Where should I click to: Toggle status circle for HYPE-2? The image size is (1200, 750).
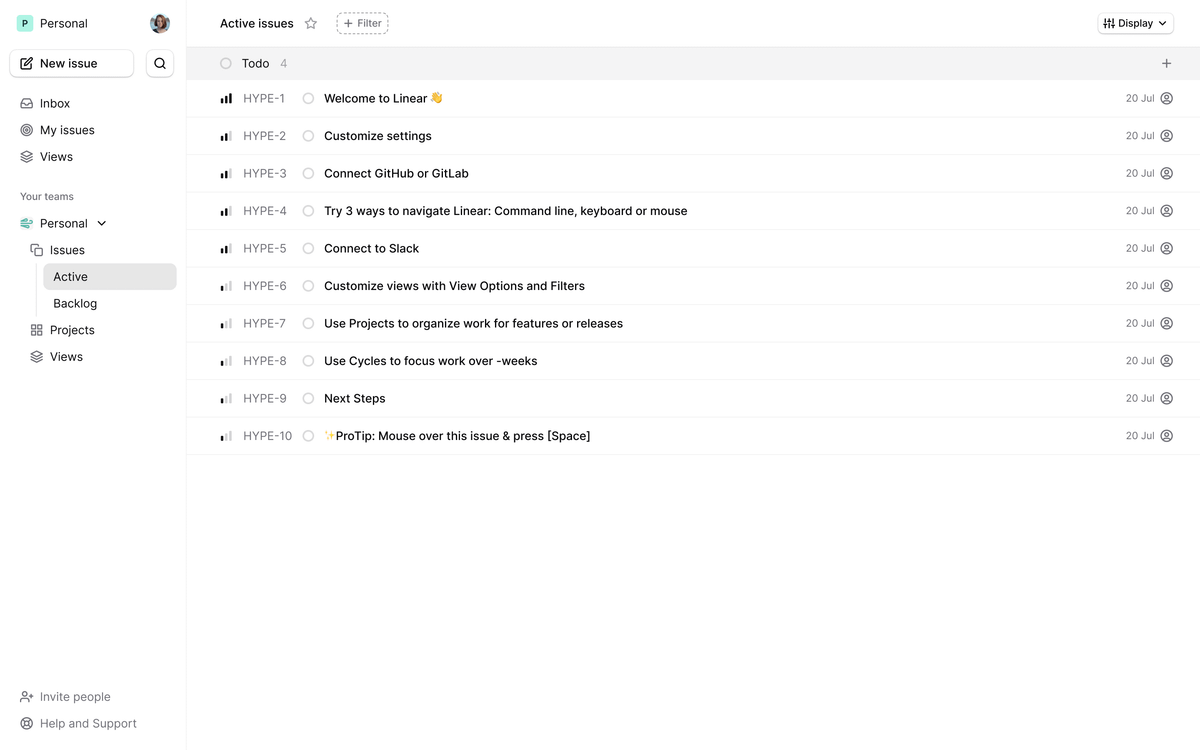click(x=308, y=136)
